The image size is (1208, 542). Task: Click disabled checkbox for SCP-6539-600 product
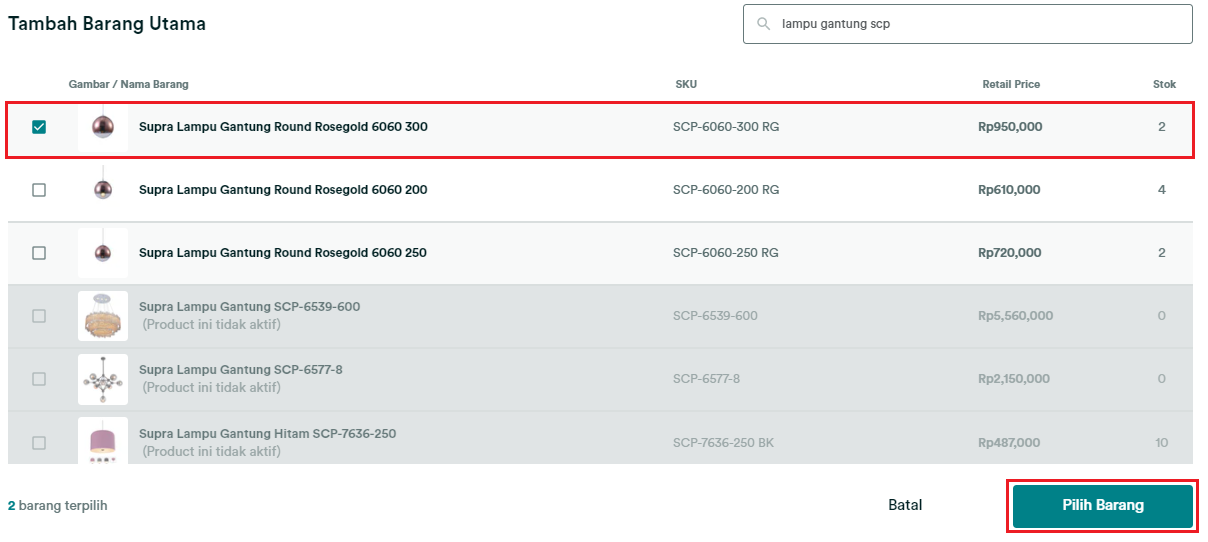point(39,316)
